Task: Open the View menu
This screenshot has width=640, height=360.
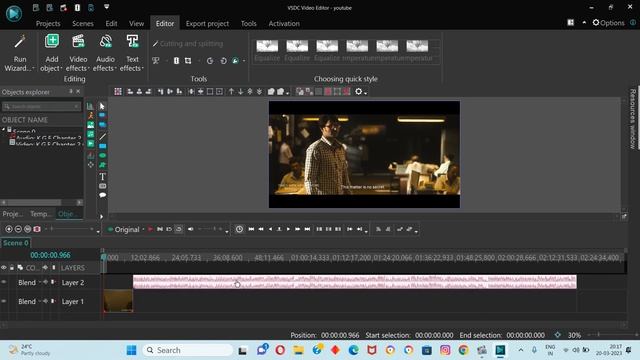Action: coord(136,23)
